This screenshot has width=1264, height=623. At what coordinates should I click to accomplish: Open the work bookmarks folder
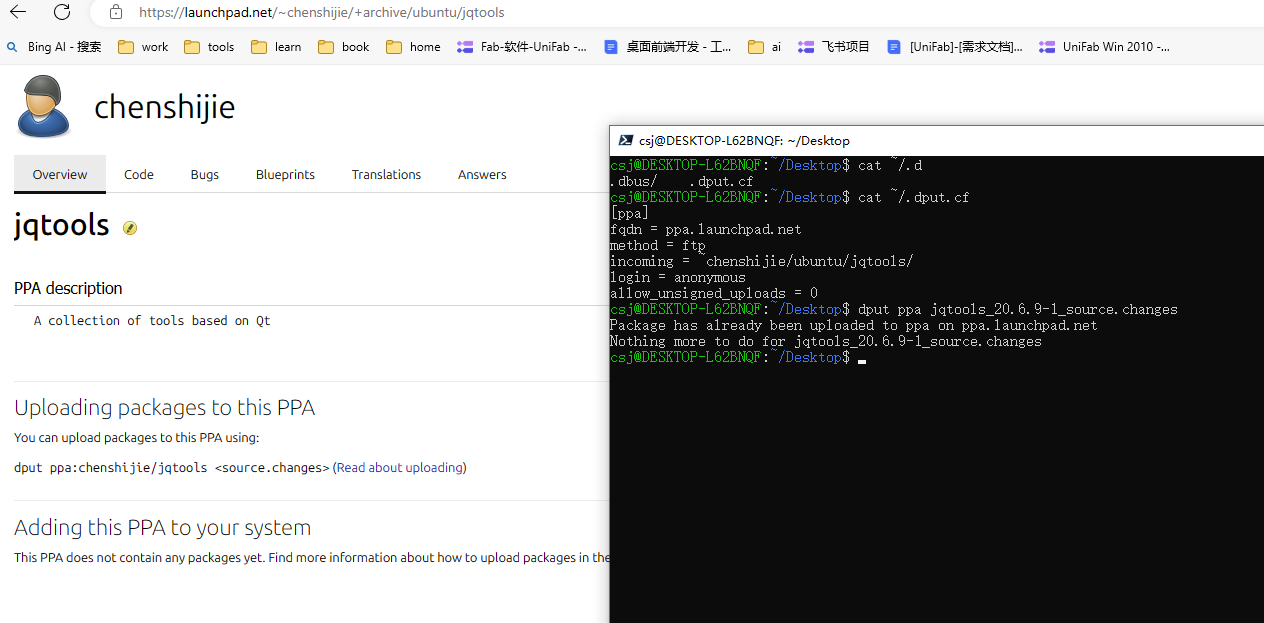tap(143, 46)
